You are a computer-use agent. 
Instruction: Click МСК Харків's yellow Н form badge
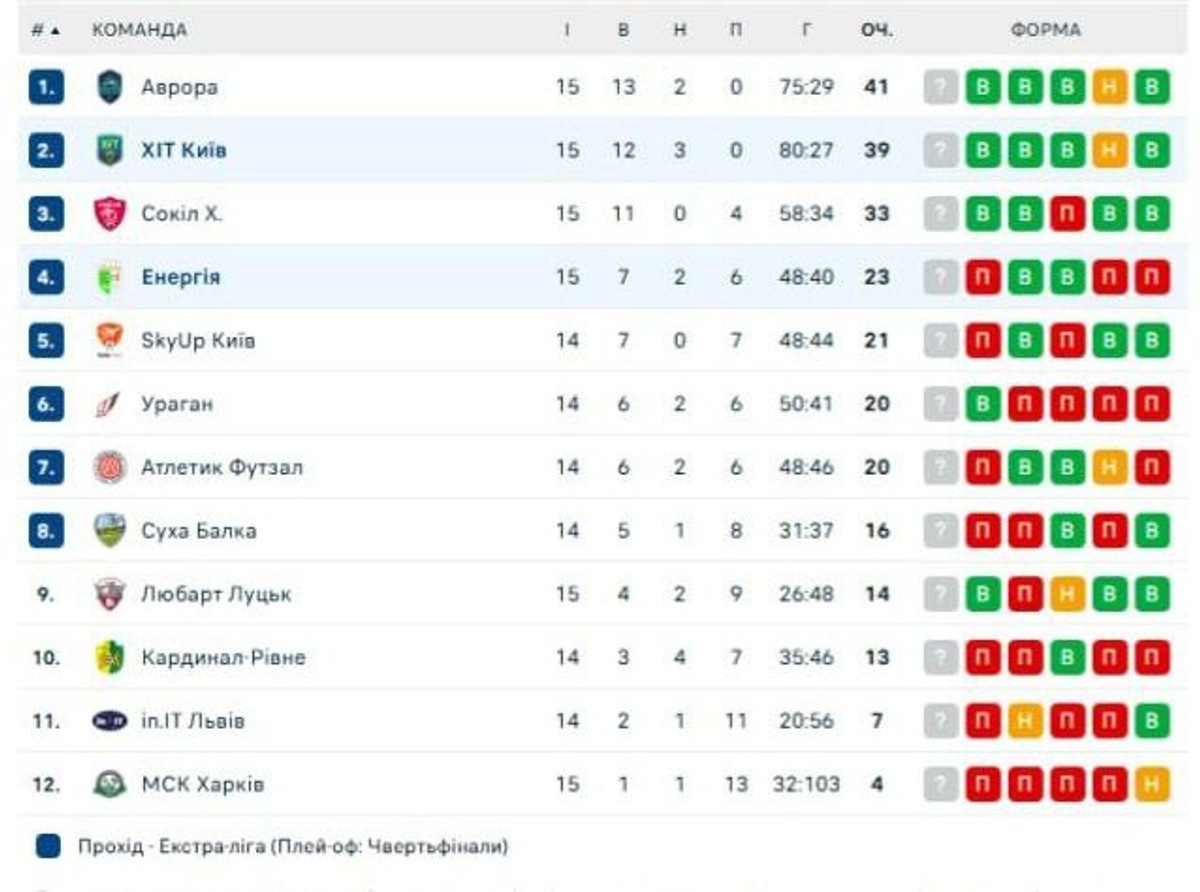[x=1152, y=784]
